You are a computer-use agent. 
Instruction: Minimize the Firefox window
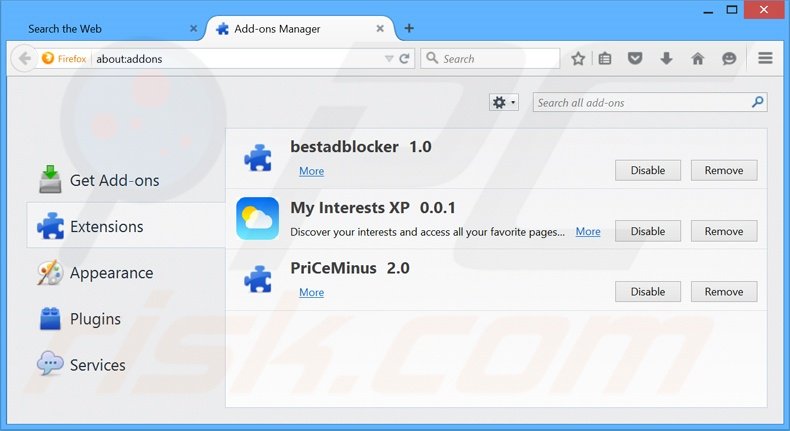point(708,11)
